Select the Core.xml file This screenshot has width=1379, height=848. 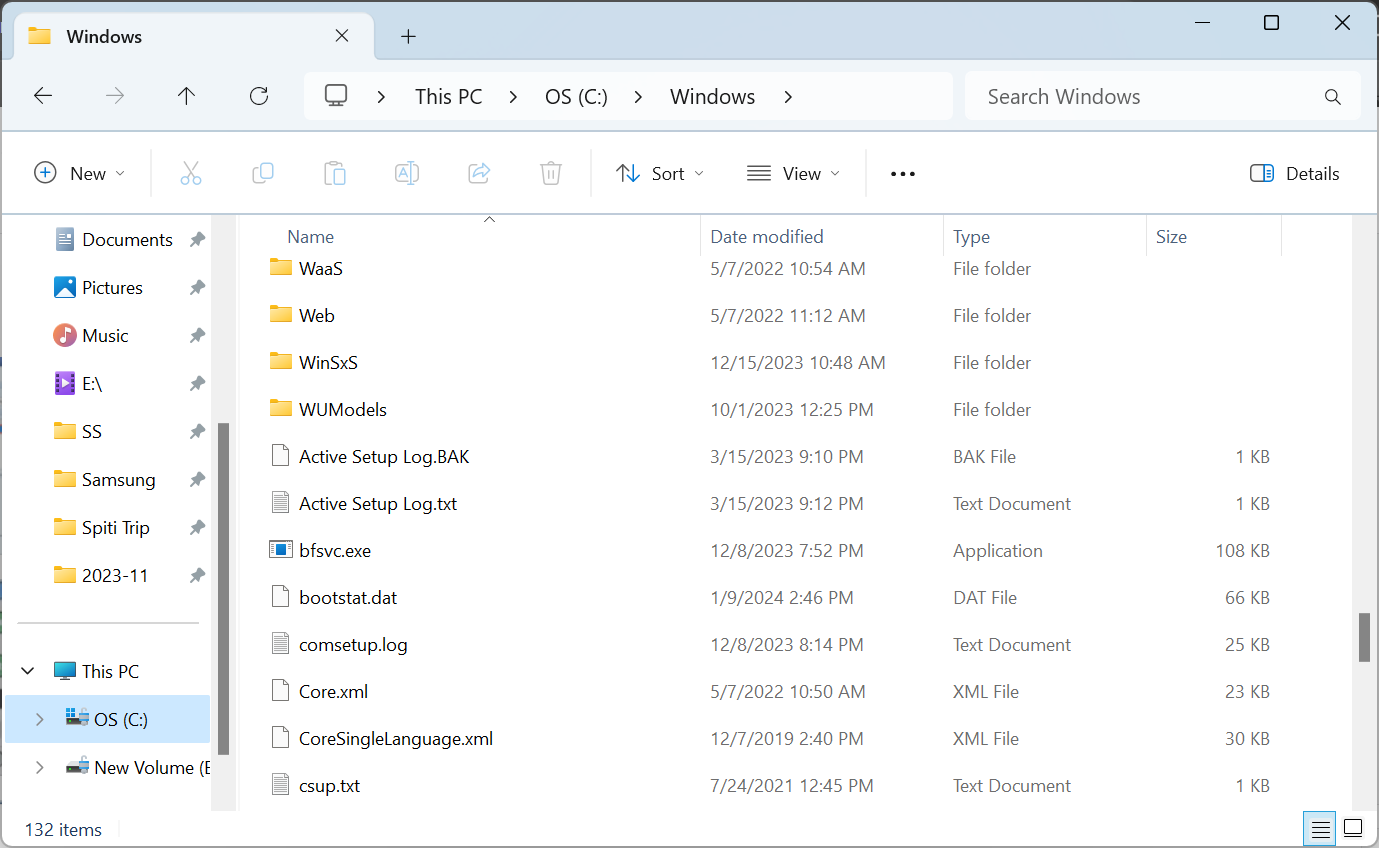pyautogui.click(x=333, y=691)
